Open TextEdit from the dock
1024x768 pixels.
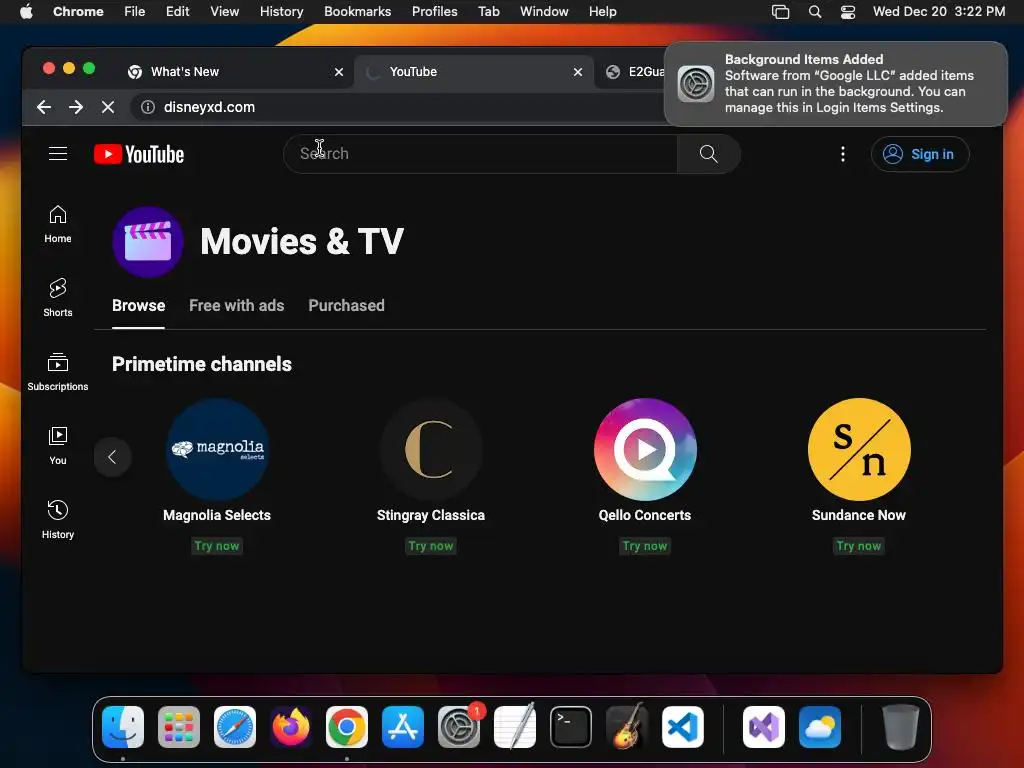coord(515,727)
